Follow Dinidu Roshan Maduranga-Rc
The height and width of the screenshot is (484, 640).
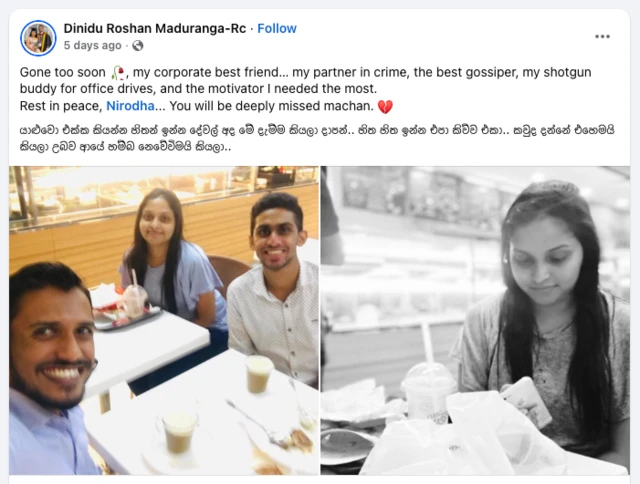(277, 29)
